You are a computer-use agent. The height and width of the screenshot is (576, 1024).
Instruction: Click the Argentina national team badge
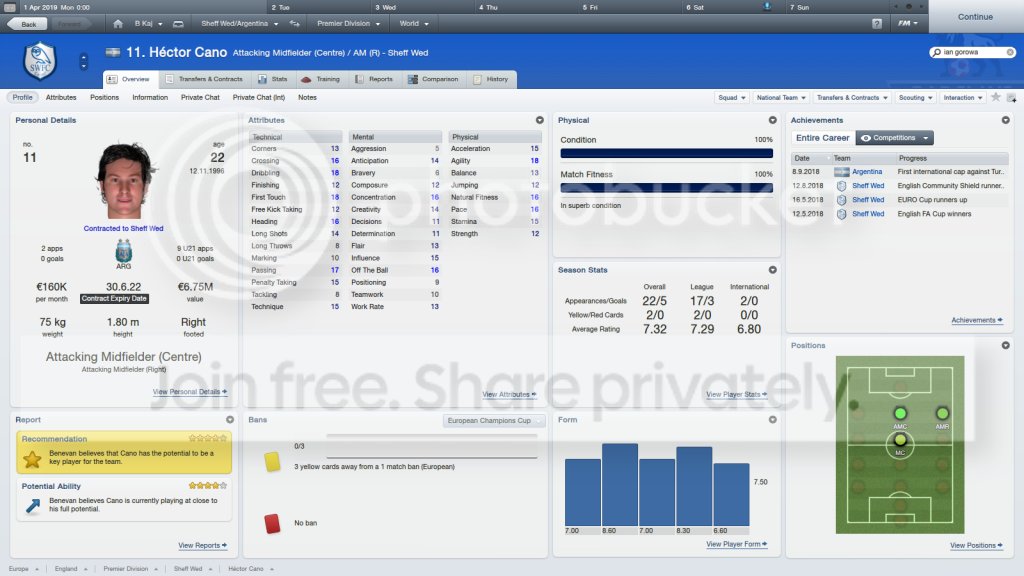tap(123, 251)
